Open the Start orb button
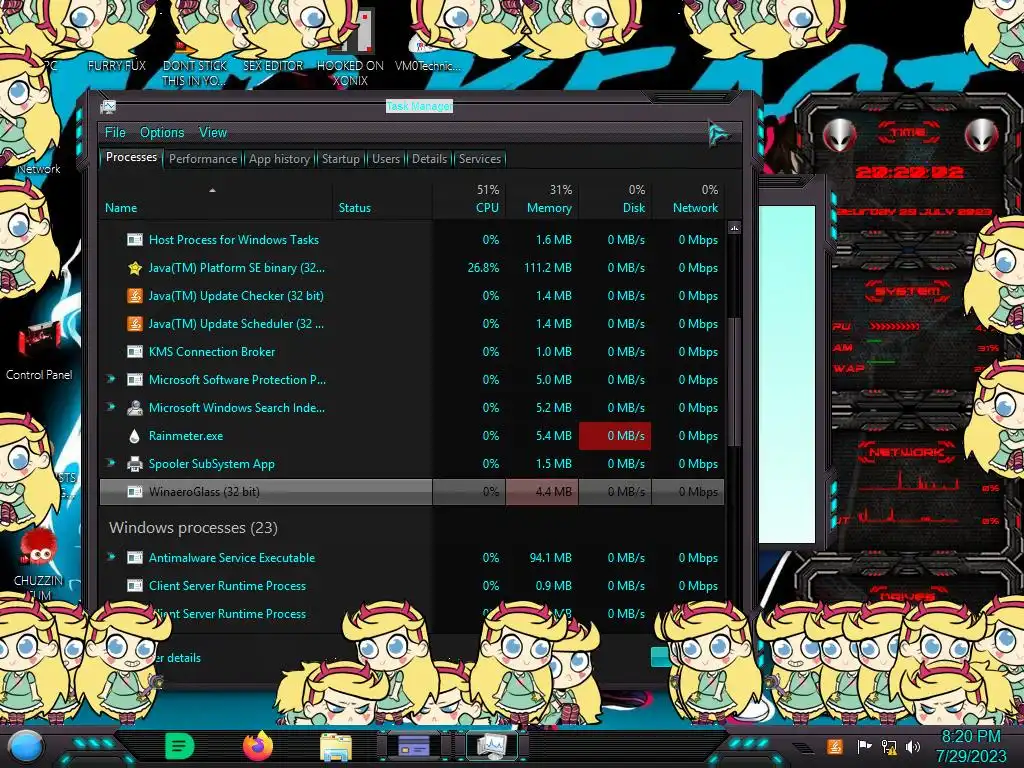 (26, 747)
